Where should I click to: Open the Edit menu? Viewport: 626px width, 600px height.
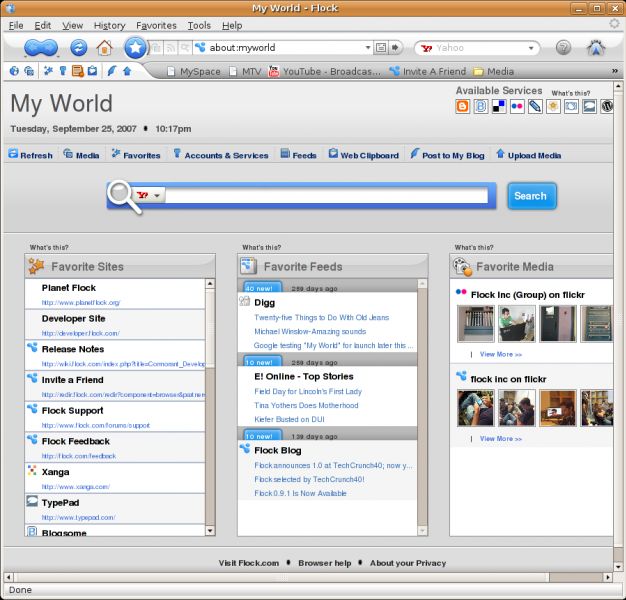(42, 26)
